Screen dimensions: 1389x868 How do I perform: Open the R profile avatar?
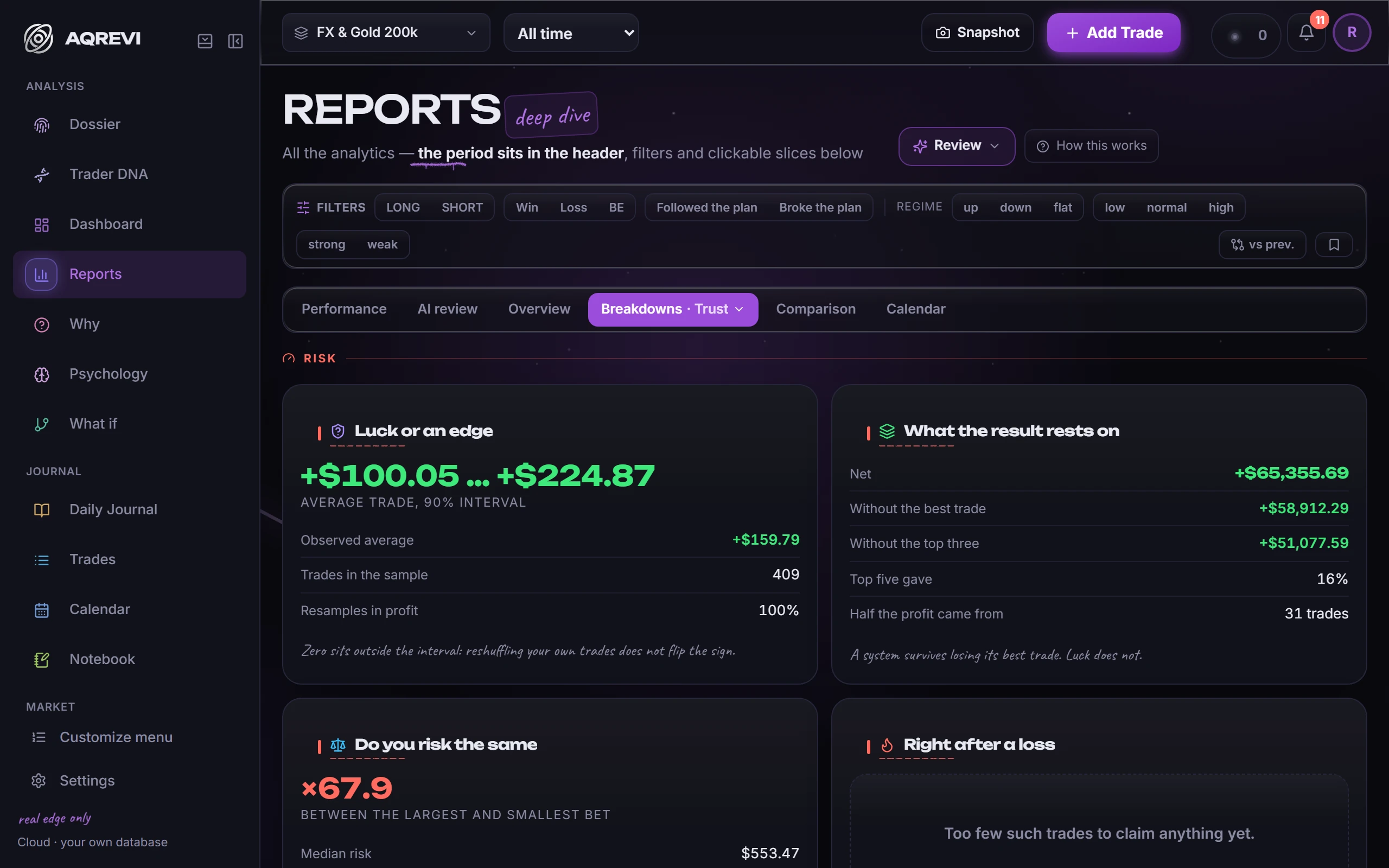tap(1352, 33)
